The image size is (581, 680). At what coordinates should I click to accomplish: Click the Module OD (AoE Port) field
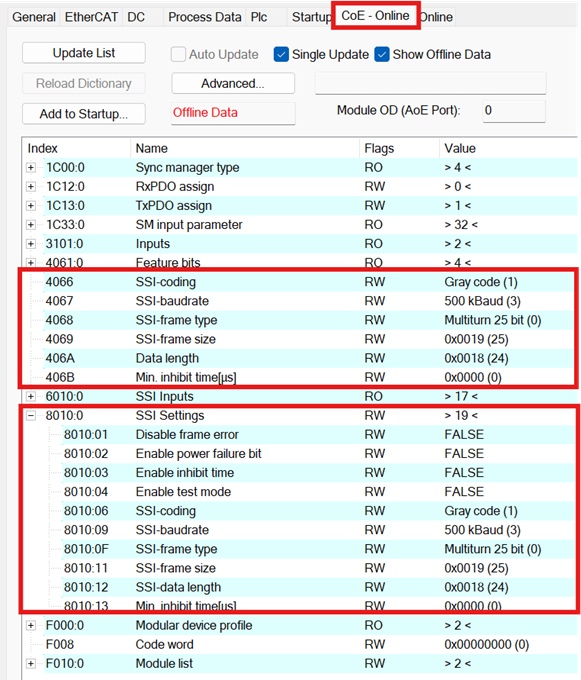coord(514,111)
